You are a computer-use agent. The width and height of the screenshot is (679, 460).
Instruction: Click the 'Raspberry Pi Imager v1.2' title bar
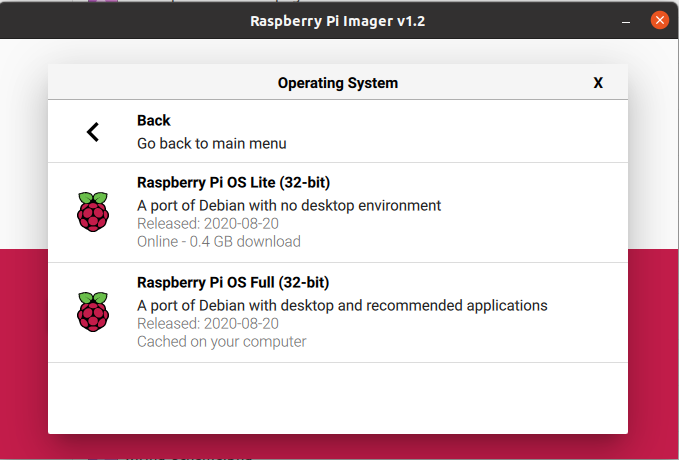338,21
